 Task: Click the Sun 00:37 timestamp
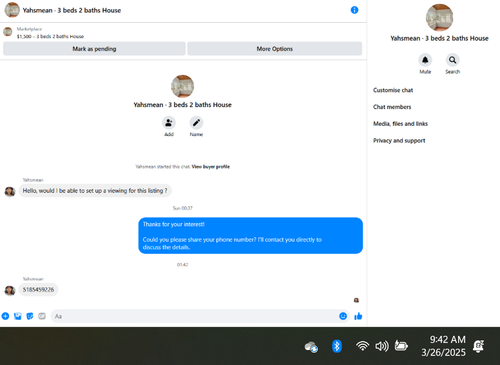coord(182,208)
